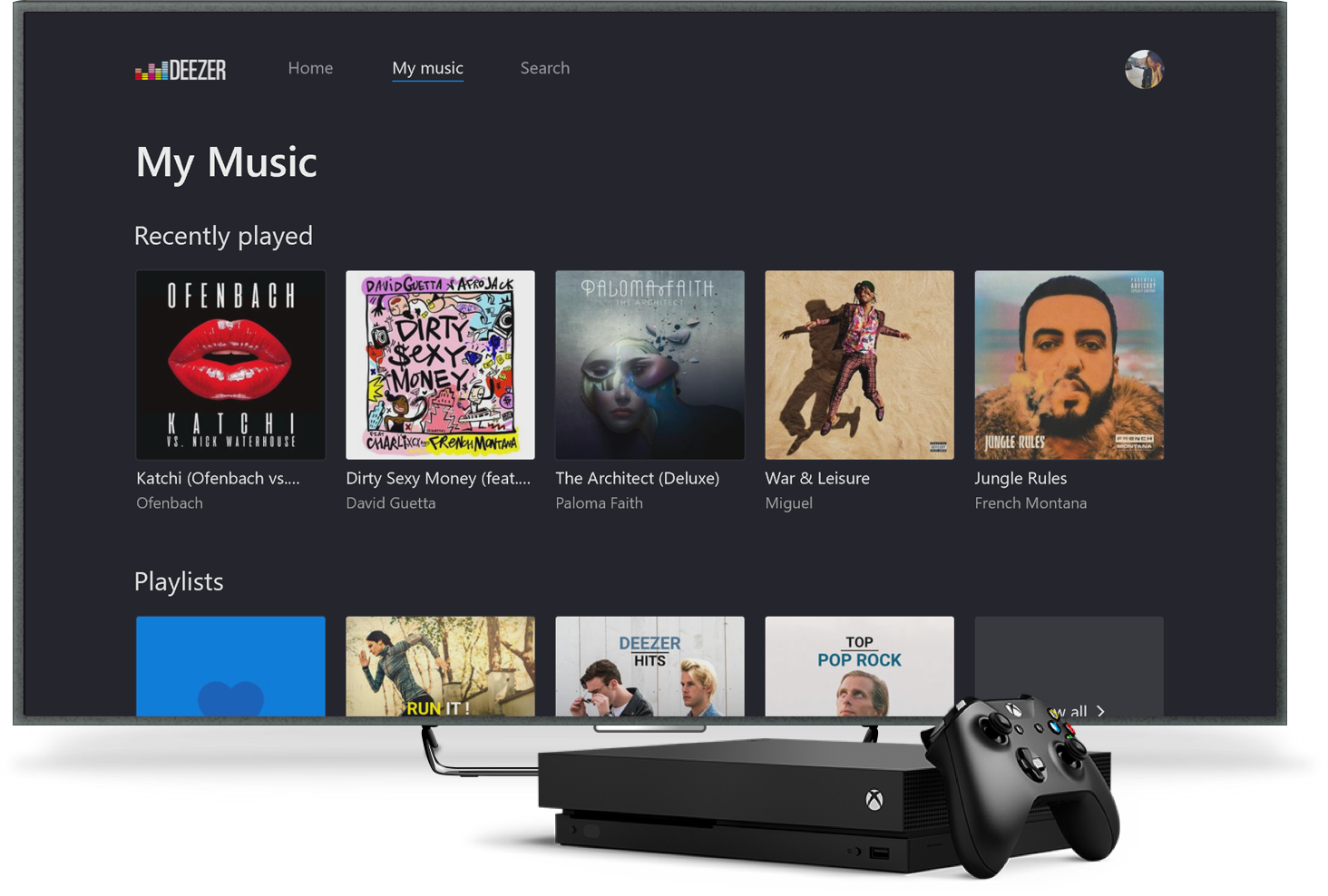Open the Top Pop Rock playlist

pos(859,667)
